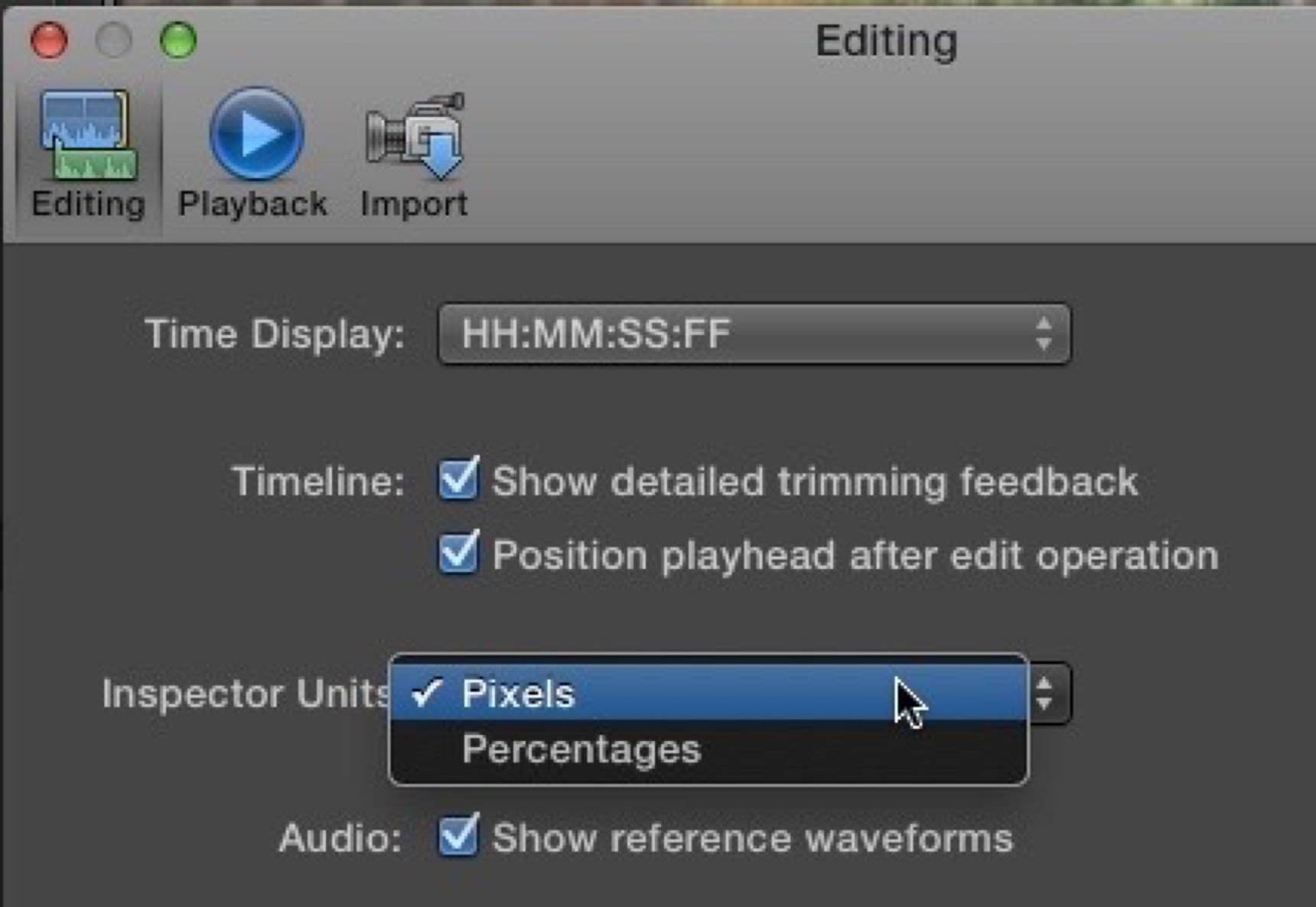Viewport: 1316px width, 907px height.
Task: Uncheck Position playhead after edit operation
Action: pos(458,553)
